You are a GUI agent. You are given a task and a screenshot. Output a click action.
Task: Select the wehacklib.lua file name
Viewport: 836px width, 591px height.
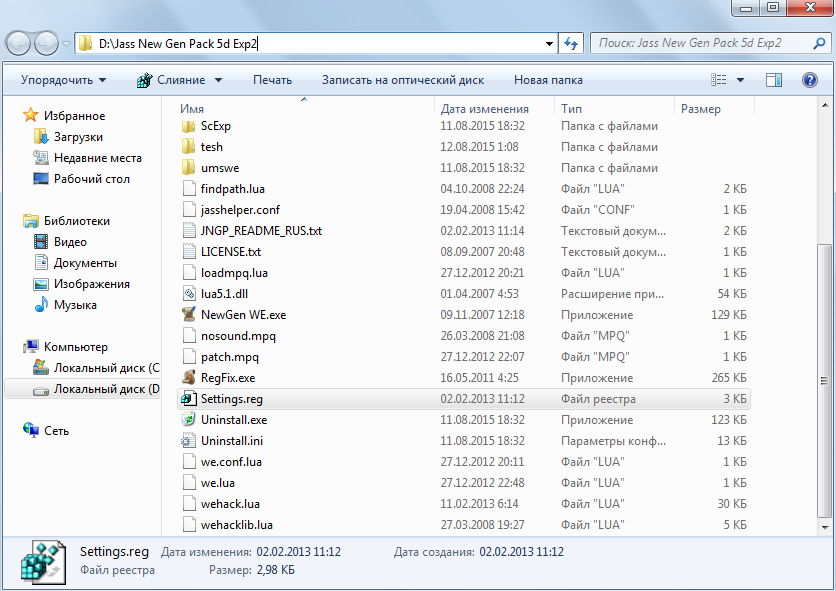(x=237, y=525)
